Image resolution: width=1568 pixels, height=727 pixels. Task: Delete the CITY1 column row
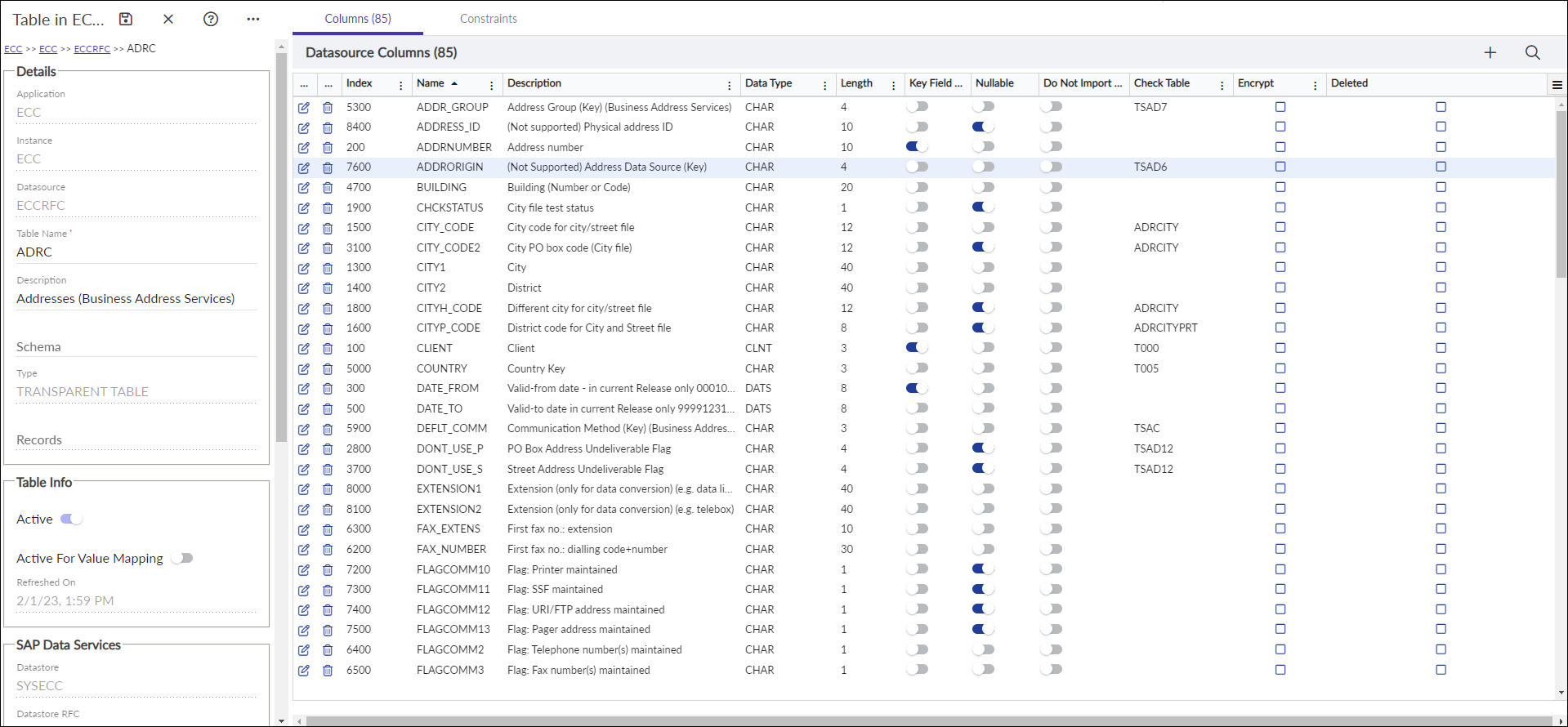[328, 268]
